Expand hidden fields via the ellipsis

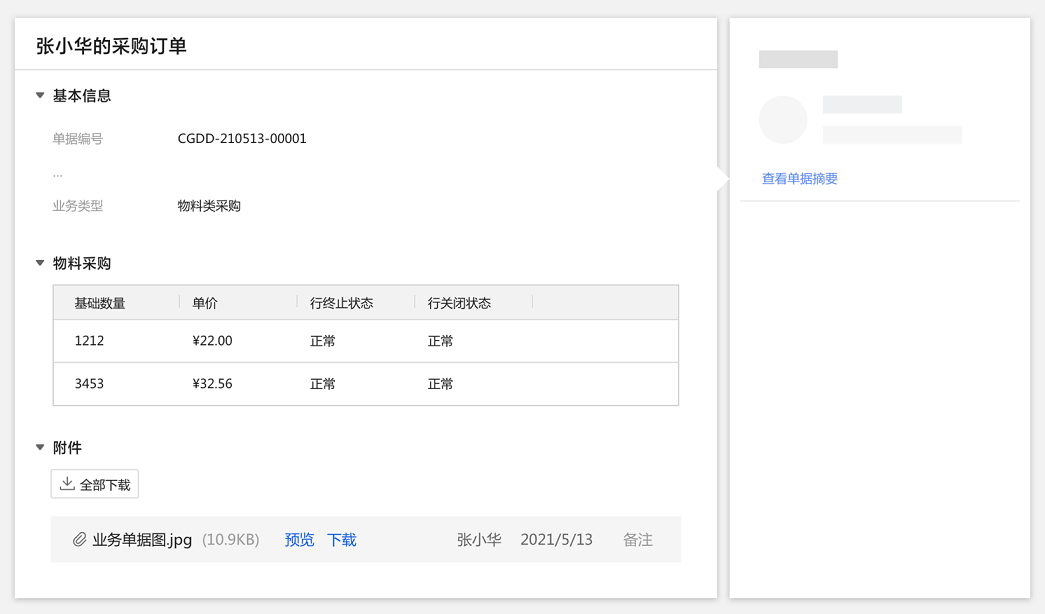57,174
